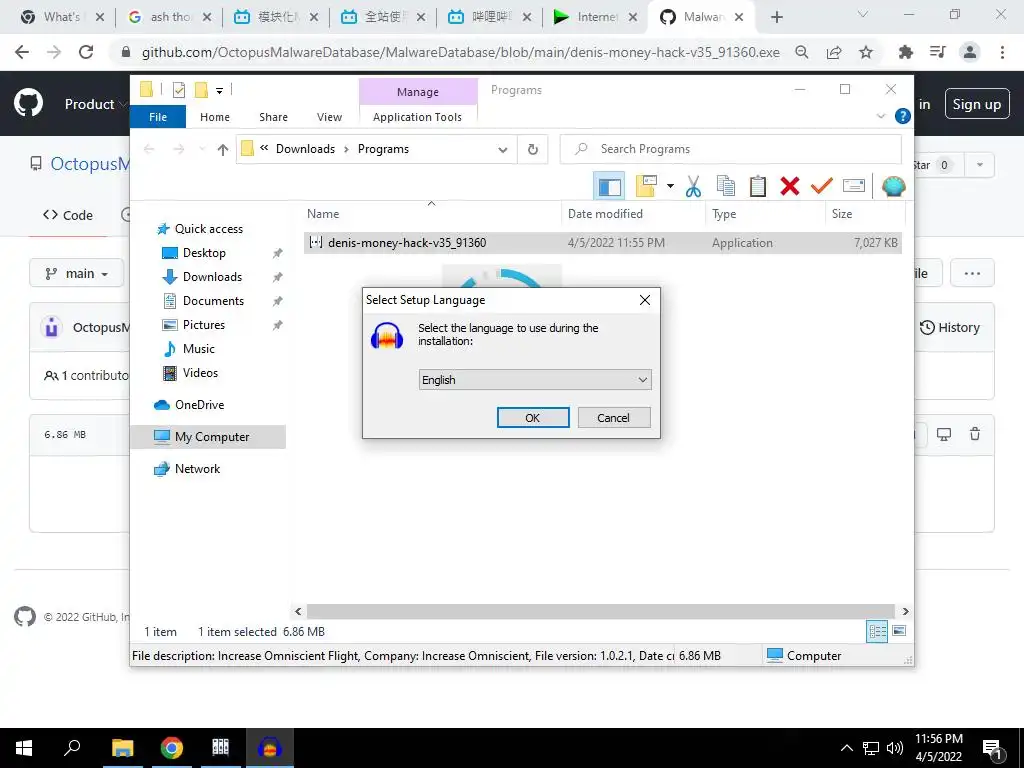The height and width of the screenshot is (768, 1024).
Task: Click the taskbar volume icon
Action: 895,748
